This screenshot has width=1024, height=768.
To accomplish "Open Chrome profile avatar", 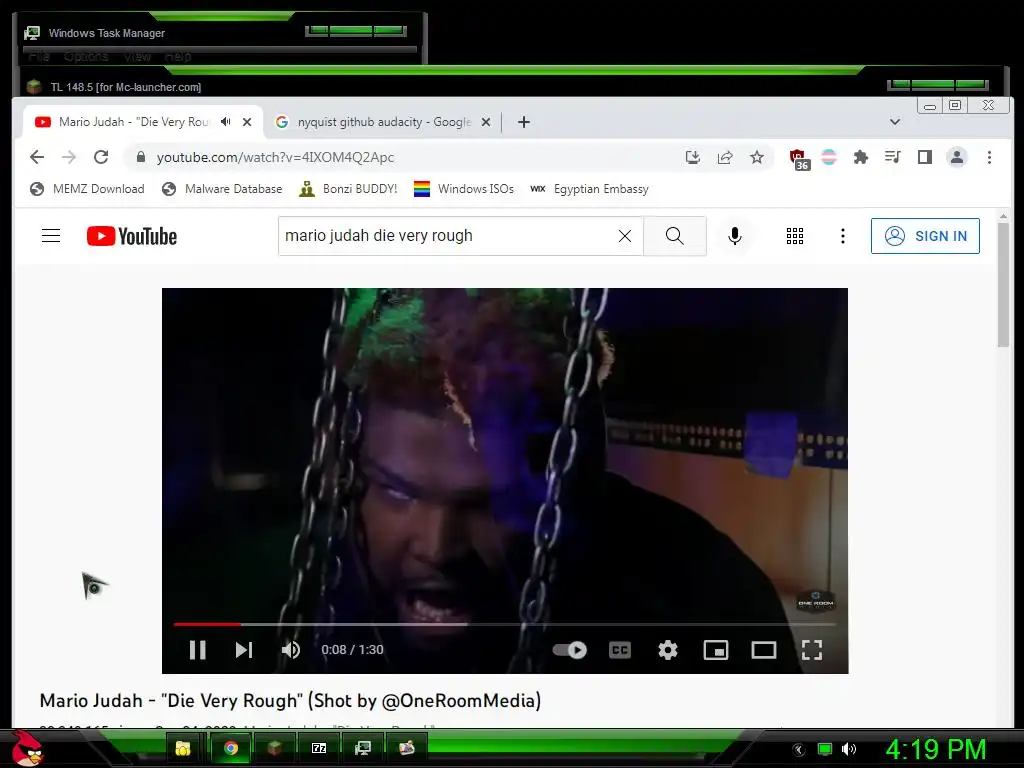I will [957, 157].
